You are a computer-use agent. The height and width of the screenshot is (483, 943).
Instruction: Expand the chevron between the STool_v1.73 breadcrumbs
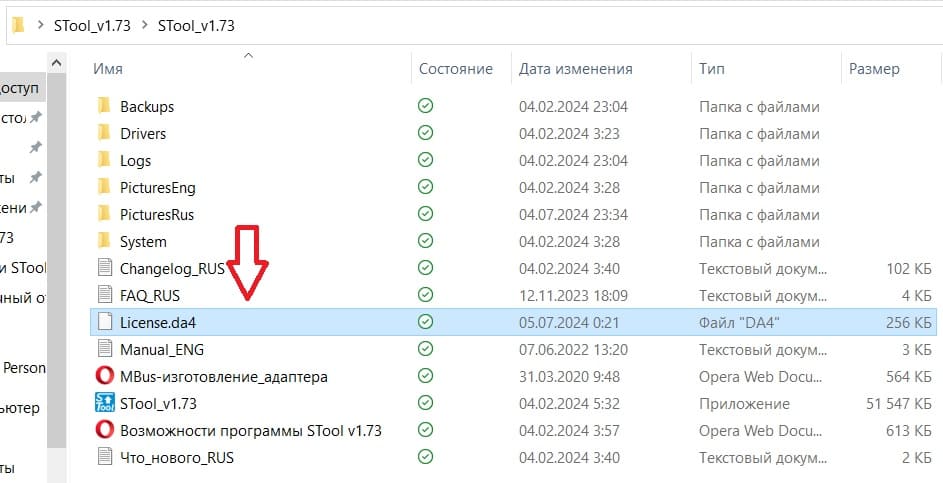[x=144, y=25]
